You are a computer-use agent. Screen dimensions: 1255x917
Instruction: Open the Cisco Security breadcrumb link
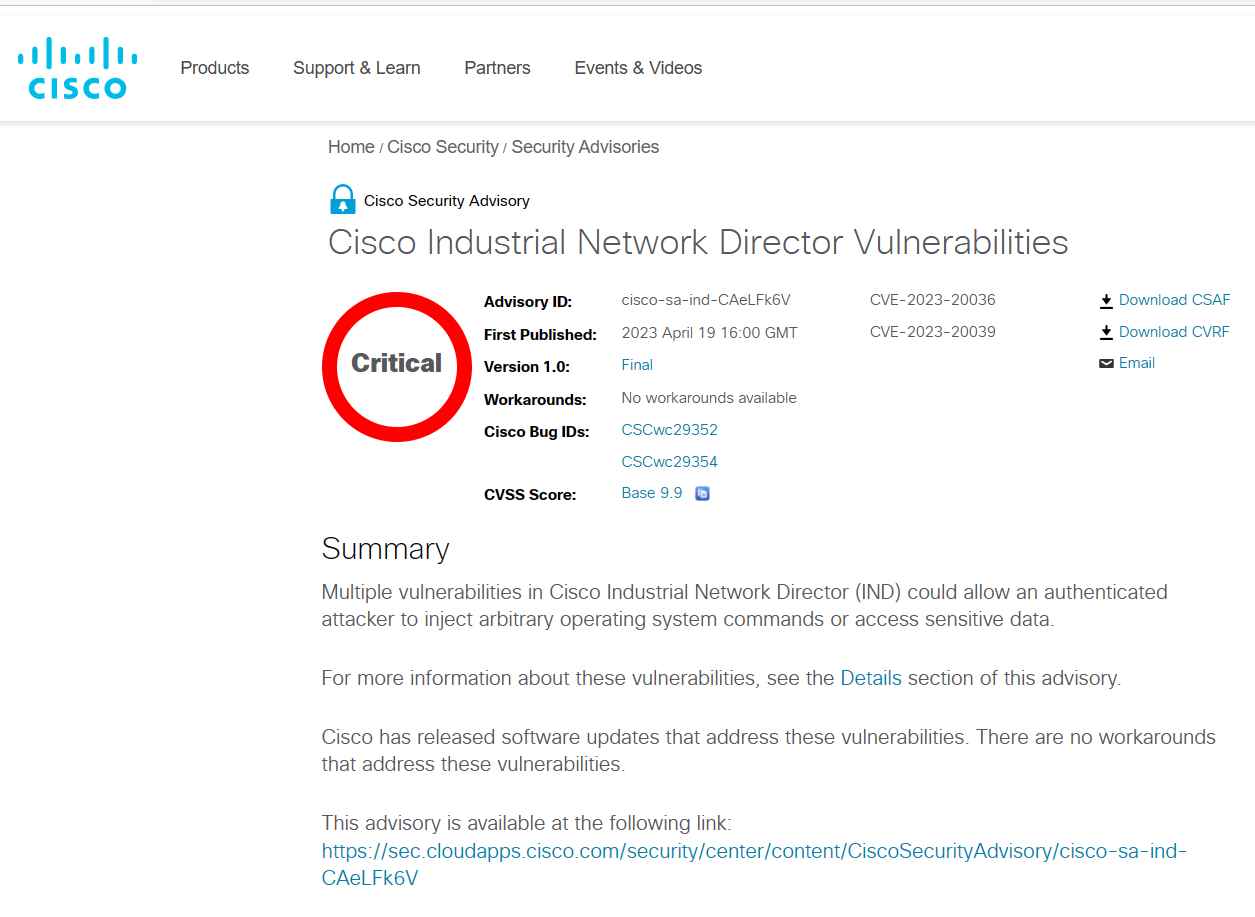point(443,147)
